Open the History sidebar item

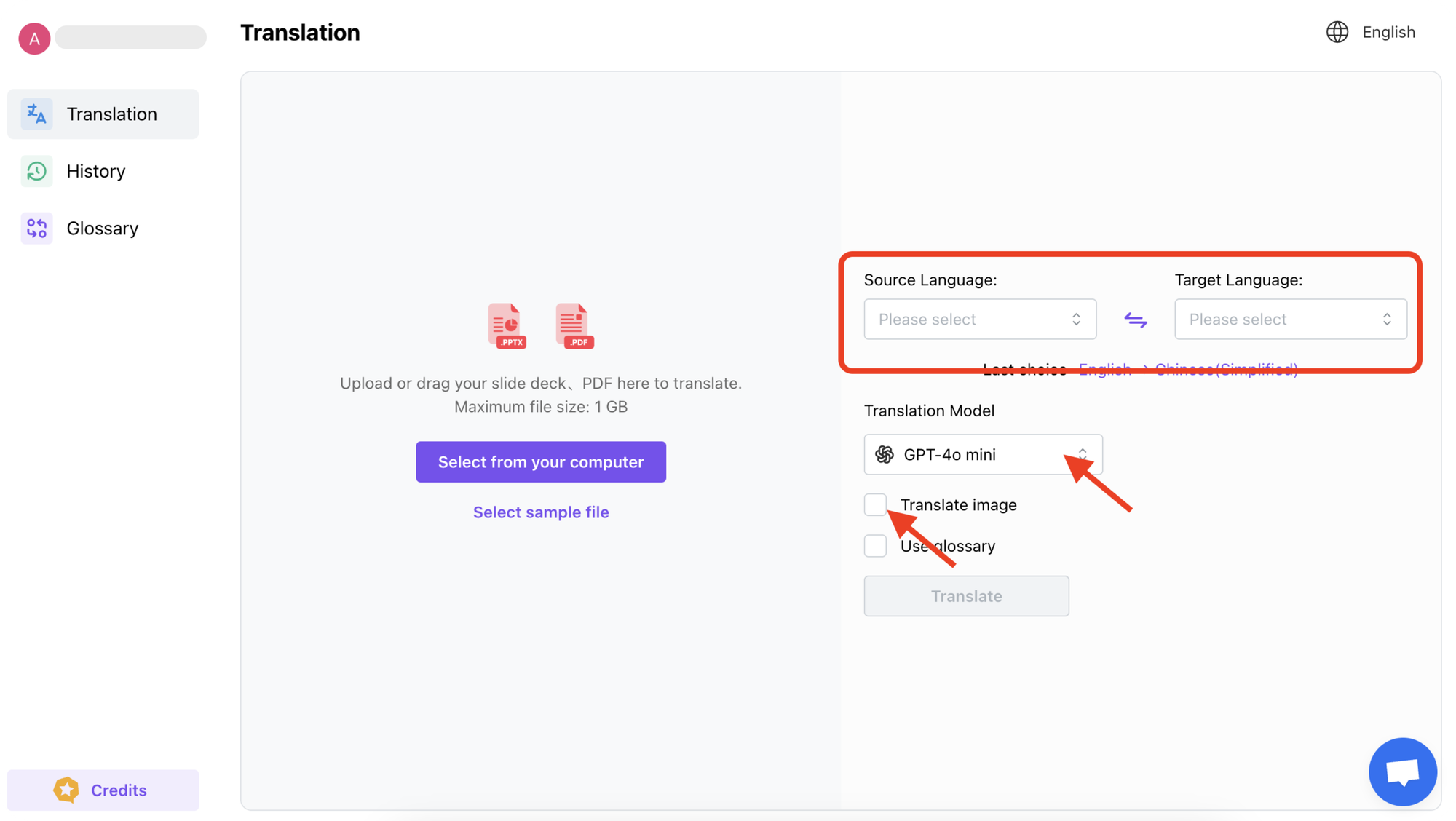(x=103, y=171)
